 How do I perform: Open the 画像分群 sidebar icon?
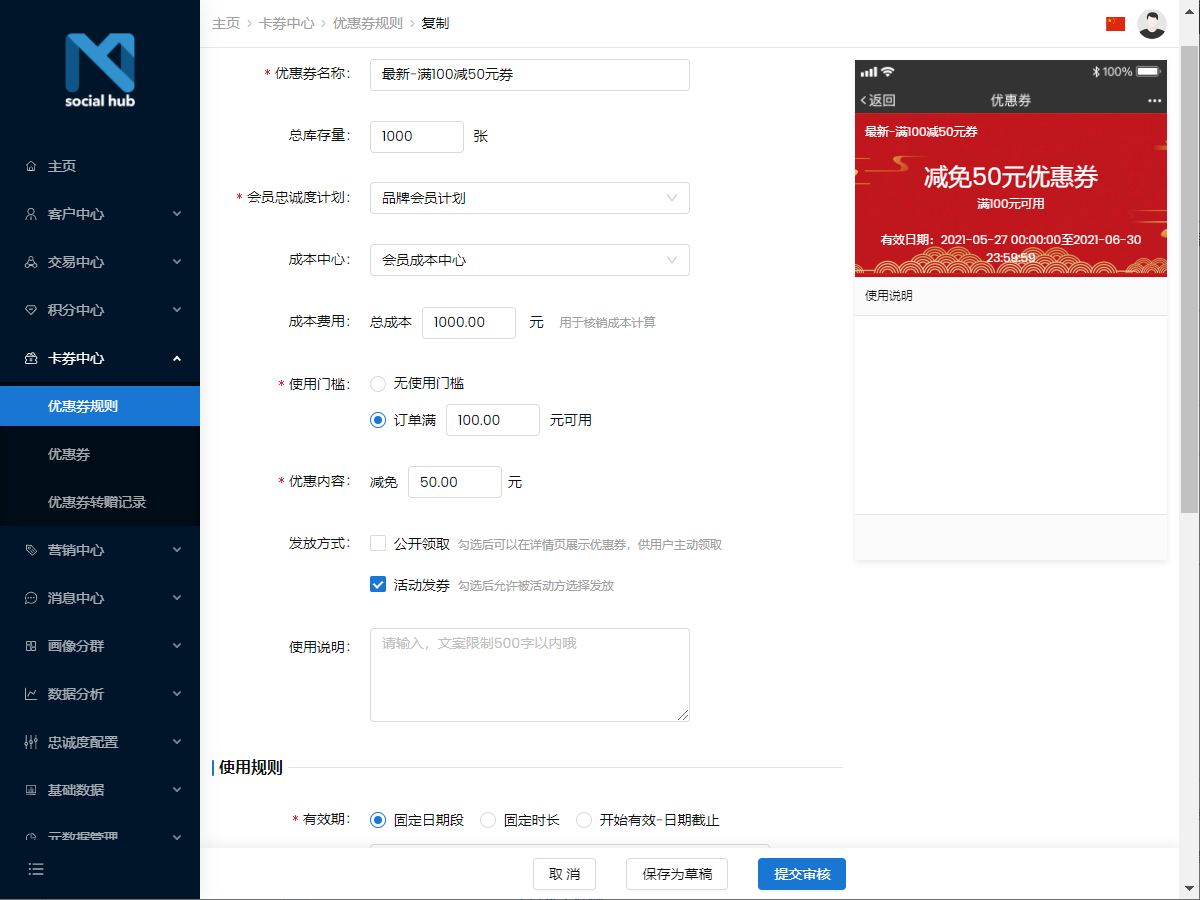coord(36,645)
